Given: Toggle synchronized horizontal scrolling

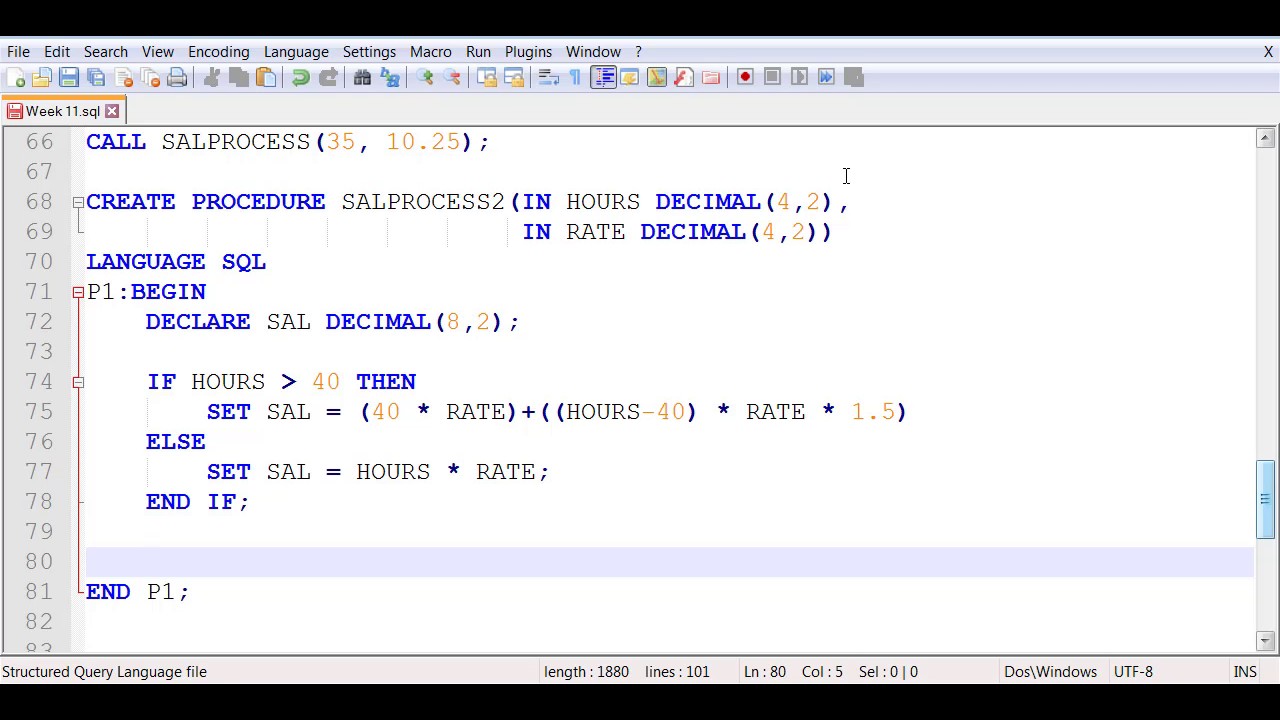Looking at the screenshot, I should [514, 77].
